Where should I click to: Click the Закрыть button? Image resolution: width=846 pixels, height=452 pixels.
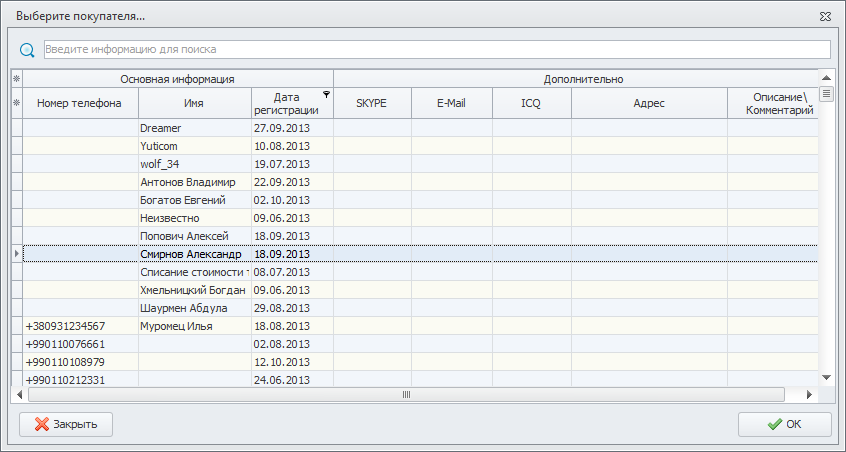(x=66, y=424)
